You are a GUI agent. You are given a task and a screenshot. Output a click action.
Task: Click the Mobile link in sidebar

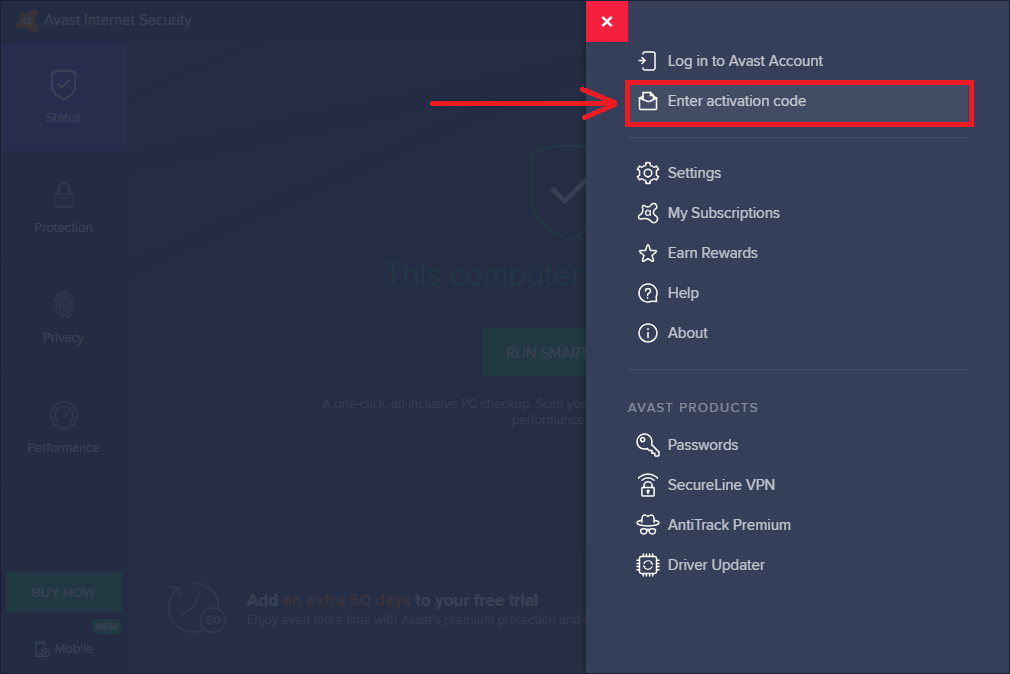tap(65, 648)
